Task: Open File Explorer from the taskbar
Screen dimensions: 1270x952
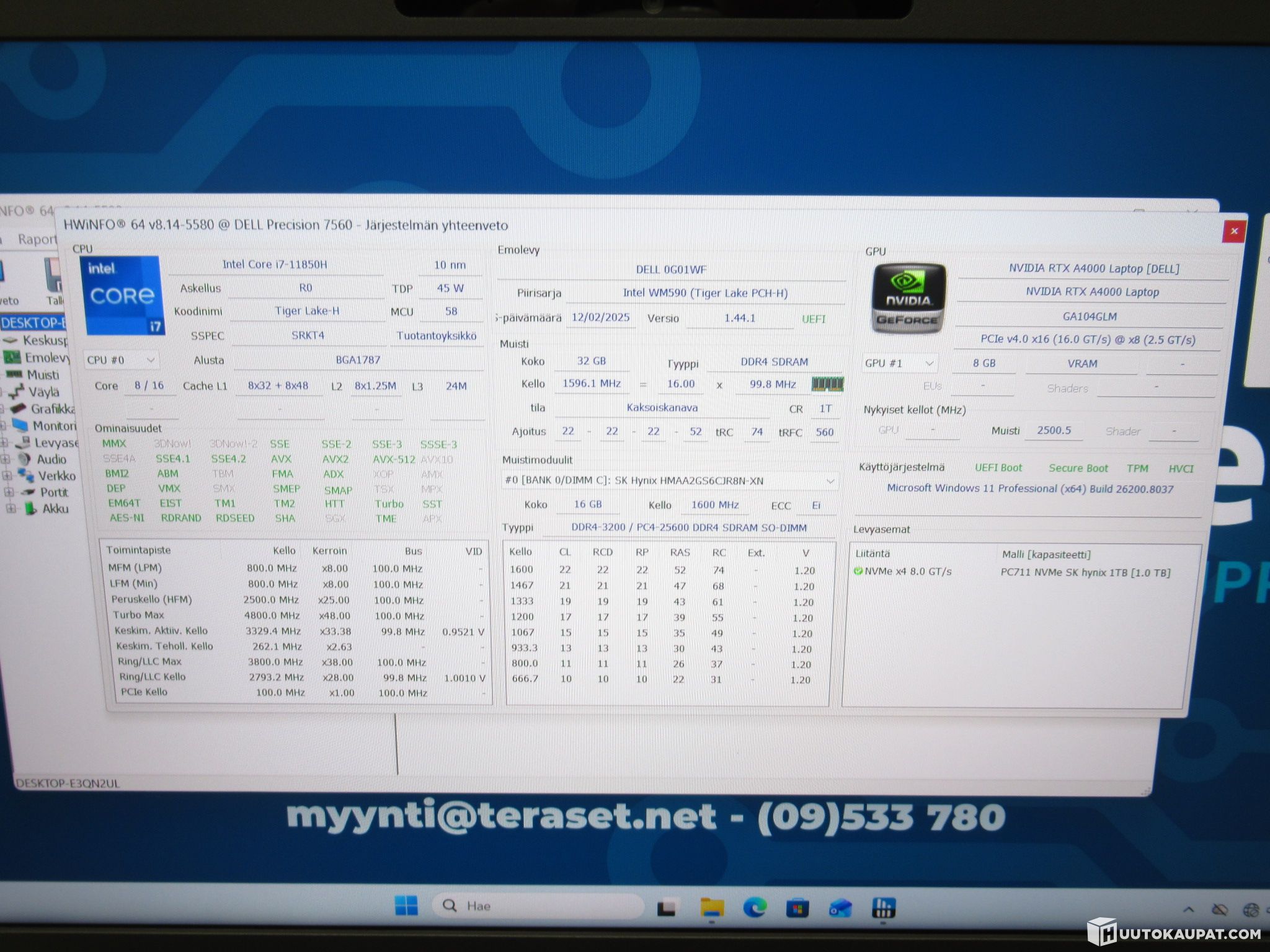Action: (x=711, y=908)
